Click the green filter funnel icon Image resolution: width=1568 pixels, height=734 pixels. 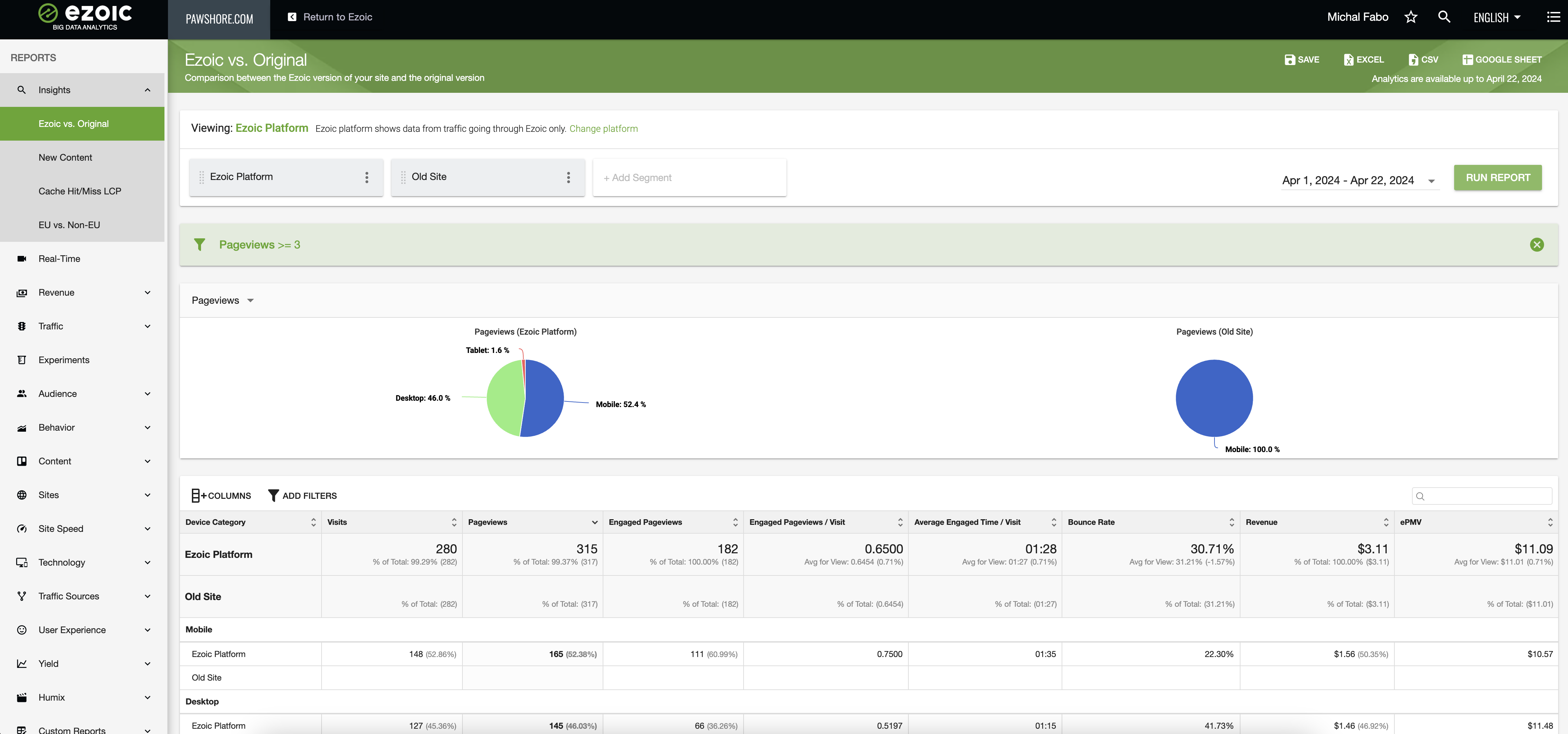coord(199,245)
